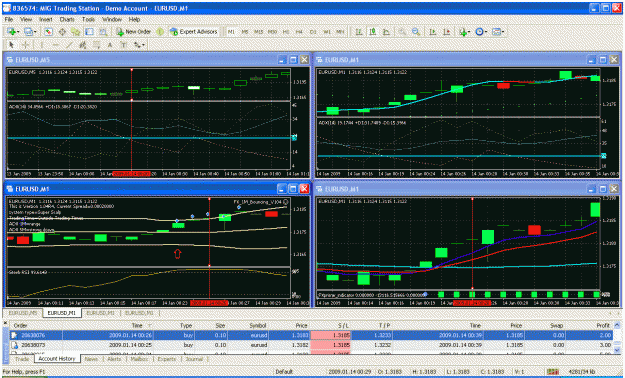The image size is (625, 378).
Task: Show the Navigator panel icon
Action: [75, 32]
